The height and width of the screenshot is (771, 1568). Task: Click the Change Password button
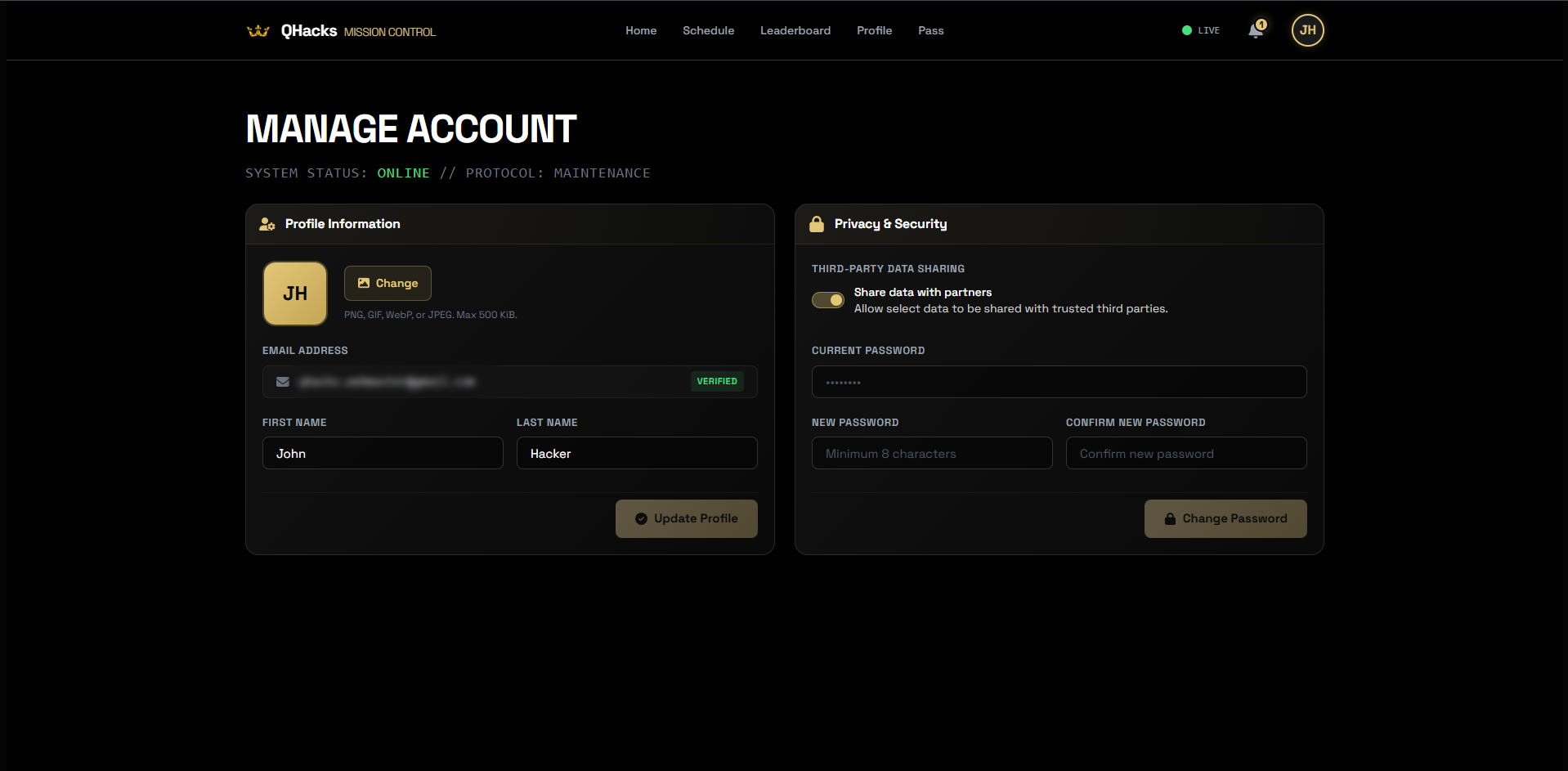[1225, 518]
